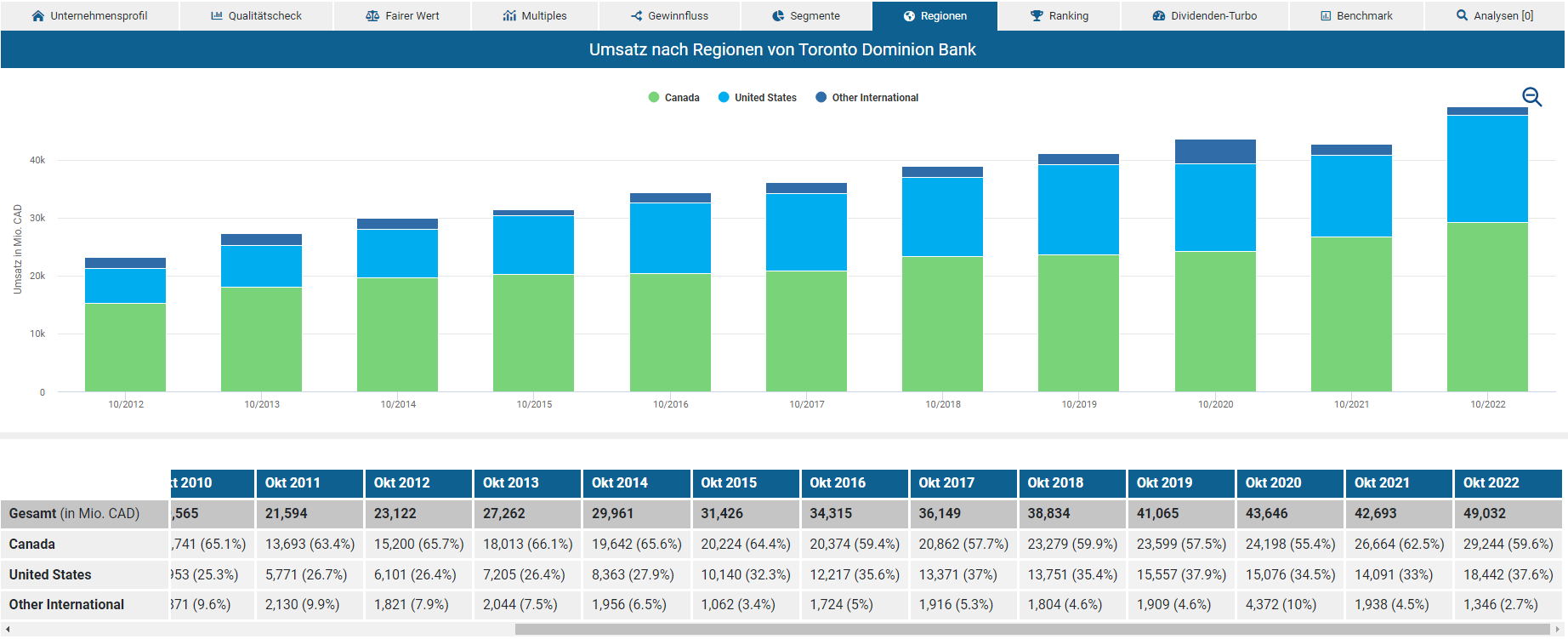Click the Okt 2016 column header
1568x639 pixels.
854,482
